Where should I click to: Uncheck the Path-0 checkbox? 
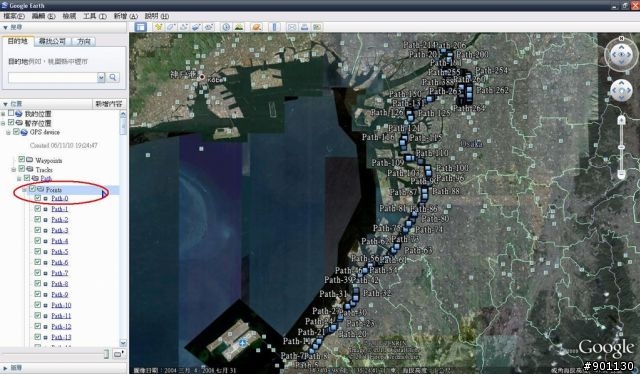coord(38,198)
